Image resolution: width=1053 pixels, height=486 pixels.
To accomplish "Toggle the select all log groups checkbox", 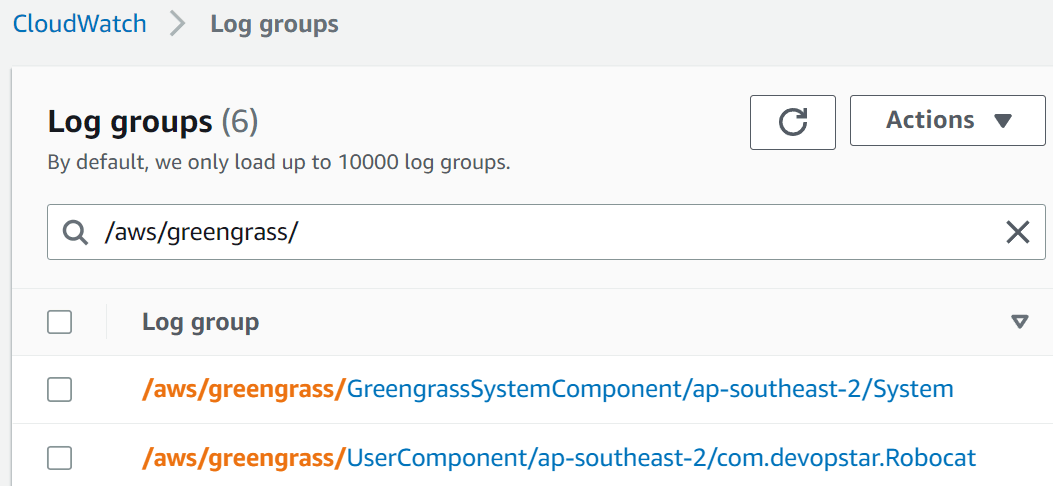I will [x=60, y=322].
